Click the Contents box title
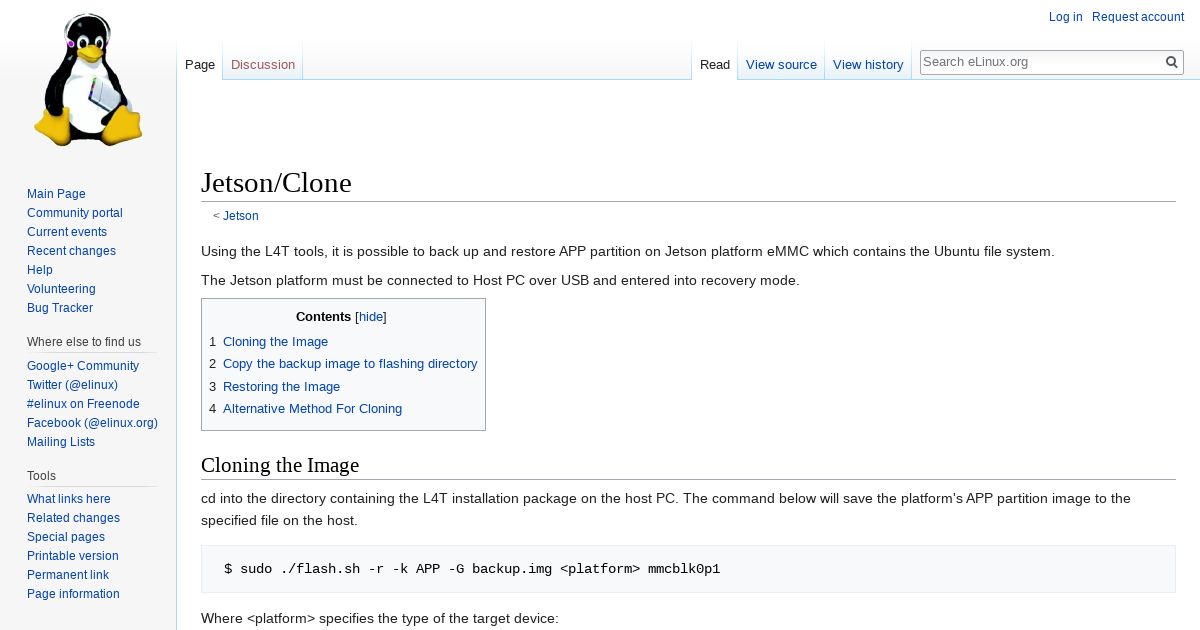 pyautogui.click(x=323, y=317)
